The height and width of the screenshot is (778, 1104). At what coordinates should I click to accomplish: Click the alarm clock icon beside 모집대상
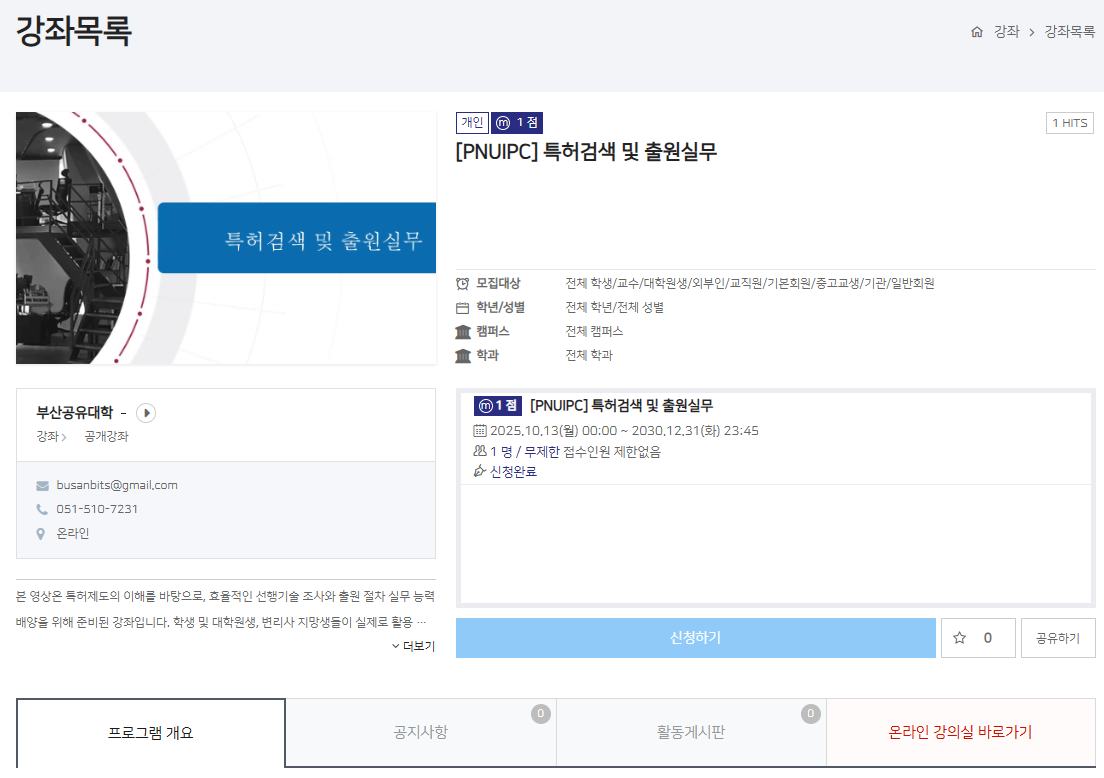462,284
